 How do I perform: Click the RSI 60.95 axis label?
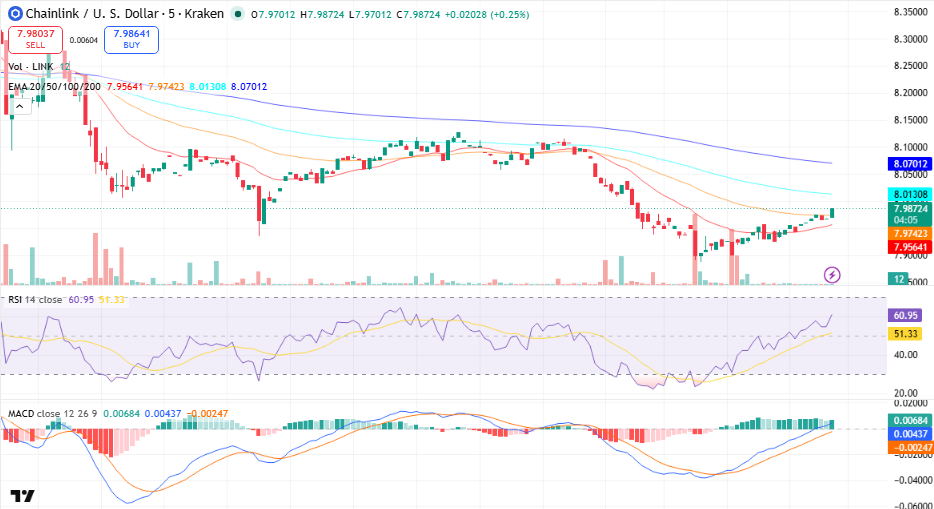click(905, 316)
